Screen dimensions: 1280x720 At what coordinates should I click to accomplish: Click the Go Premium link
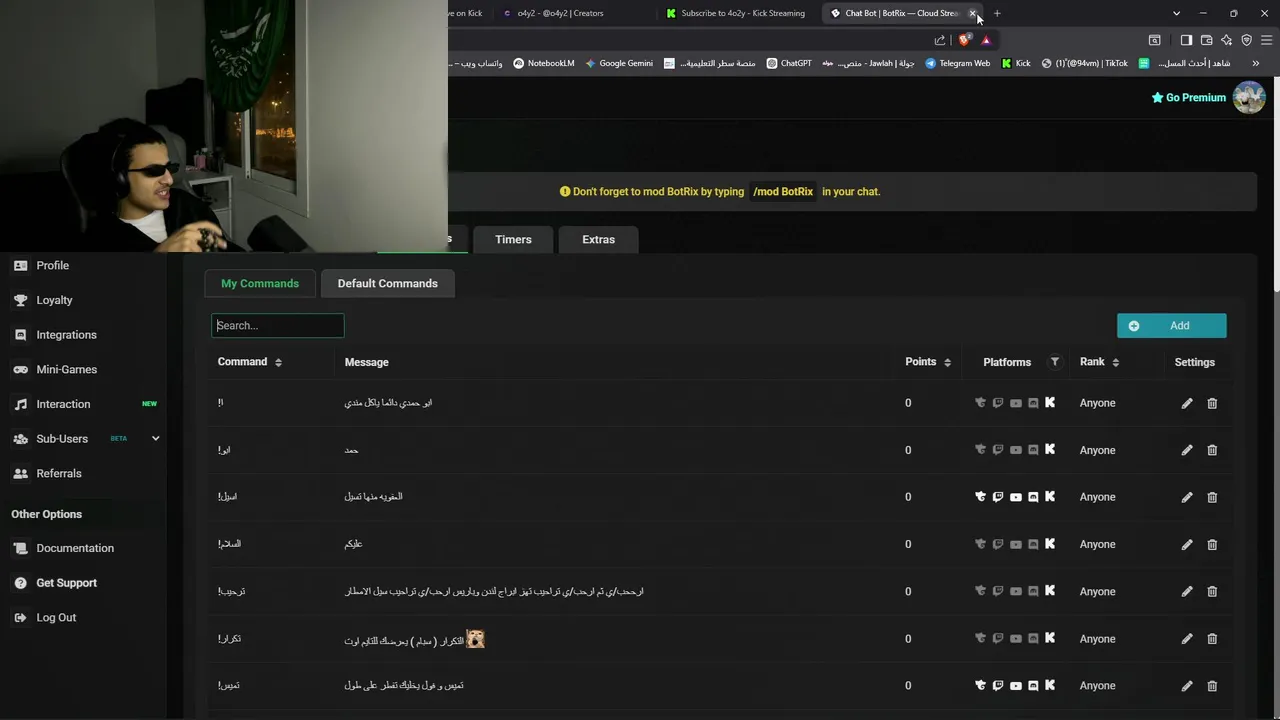click(x=1188, y=97)
